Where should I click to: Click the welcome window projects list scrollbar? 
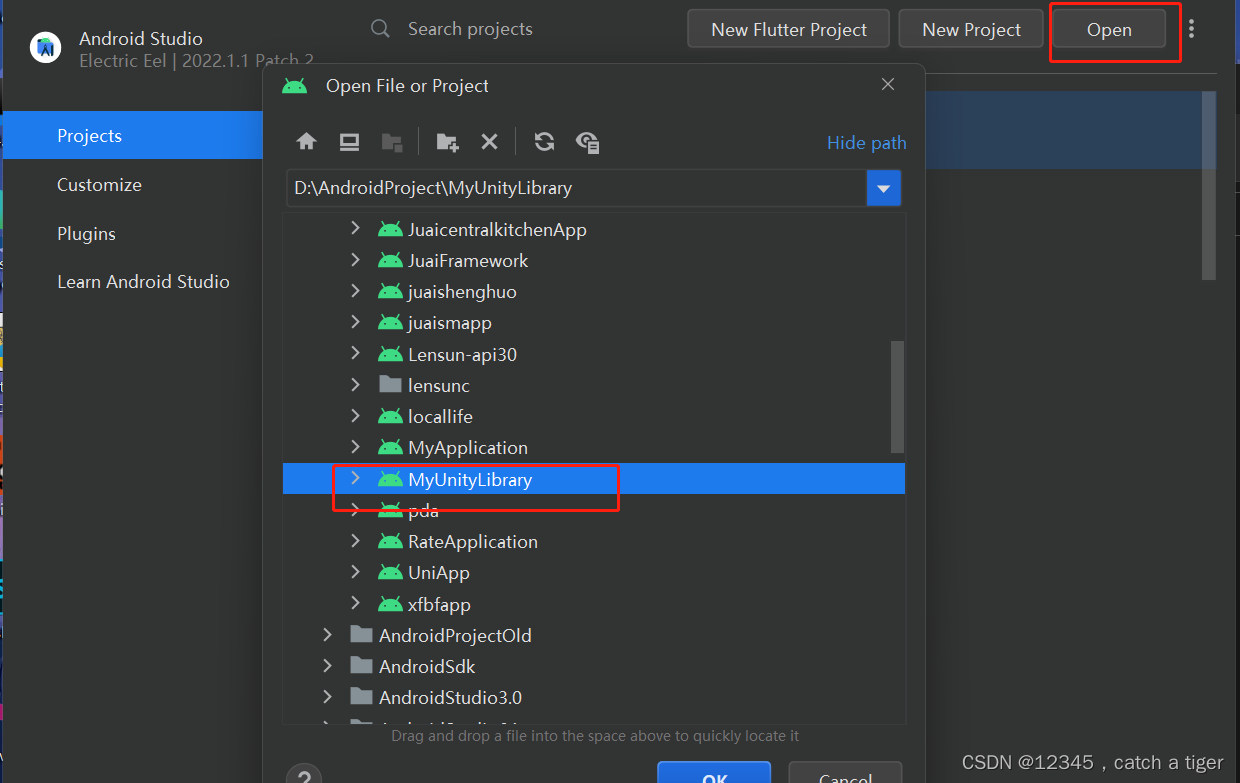1209,185
